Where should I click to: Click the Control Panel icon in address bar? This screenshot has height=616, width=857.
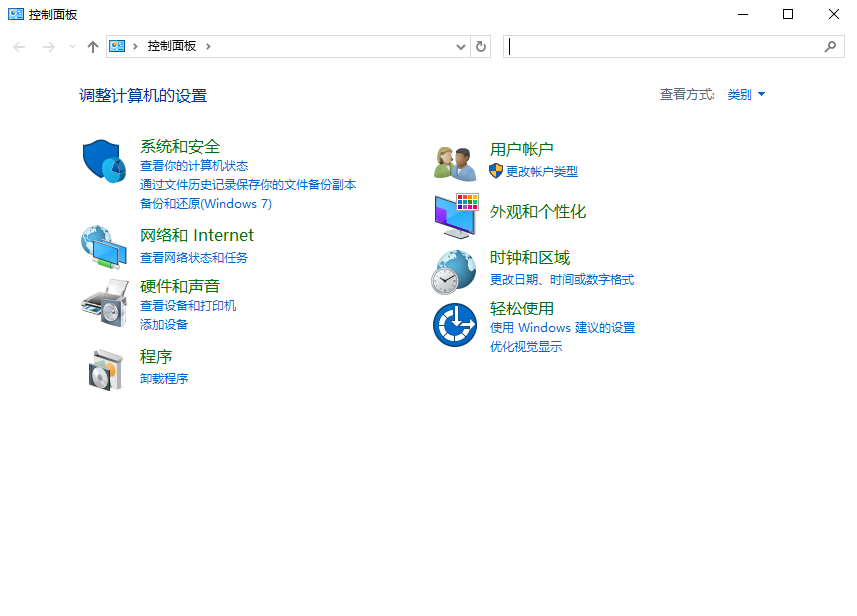coord(117,46)
